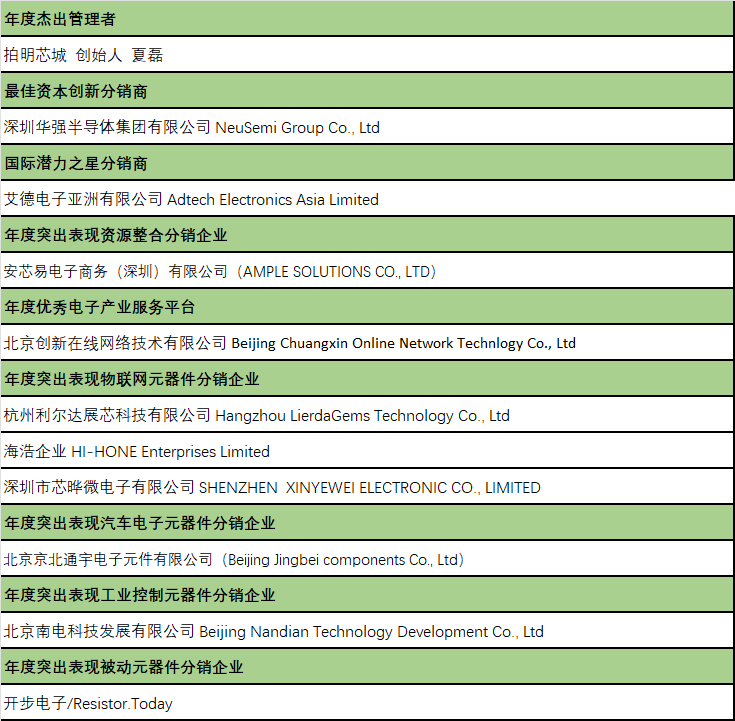Select the 最佳资本创新分销商 header
735x721 pixels.
point(367,90)
